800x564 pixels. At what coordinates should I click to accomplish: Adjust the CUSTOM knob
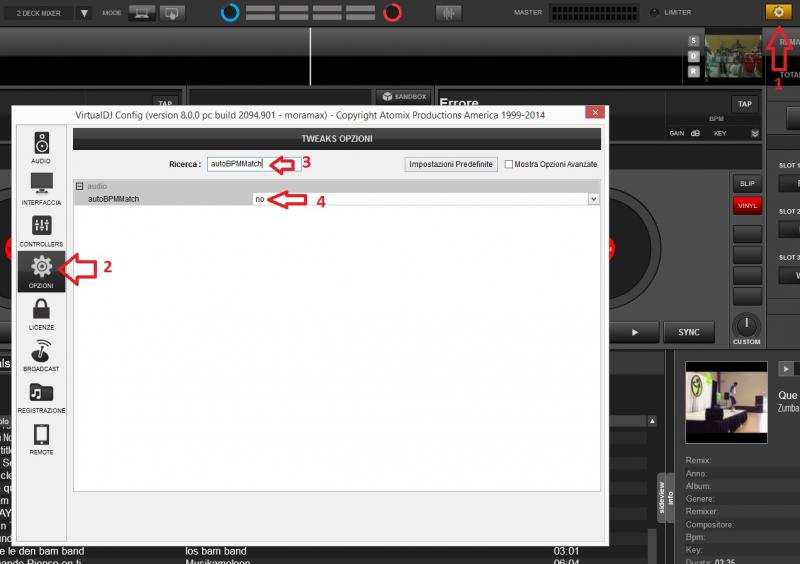pos(746,325)
